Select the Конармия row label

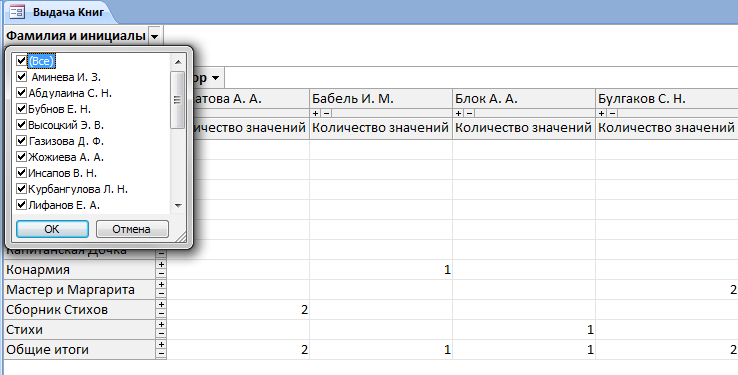(80, 270)
